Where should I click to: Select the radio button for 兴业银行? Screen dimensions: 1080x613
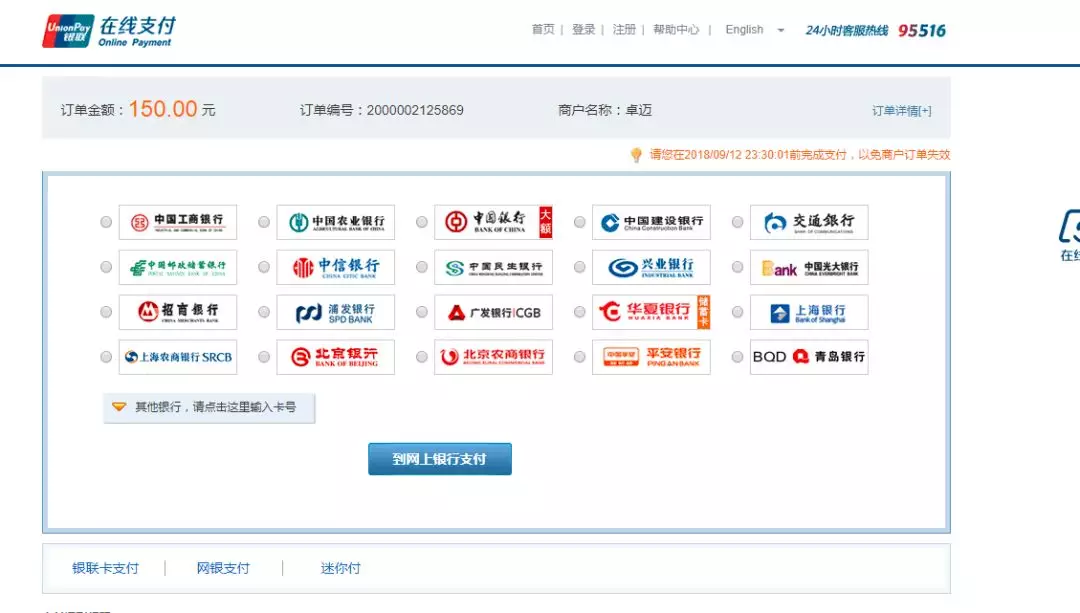579,267
